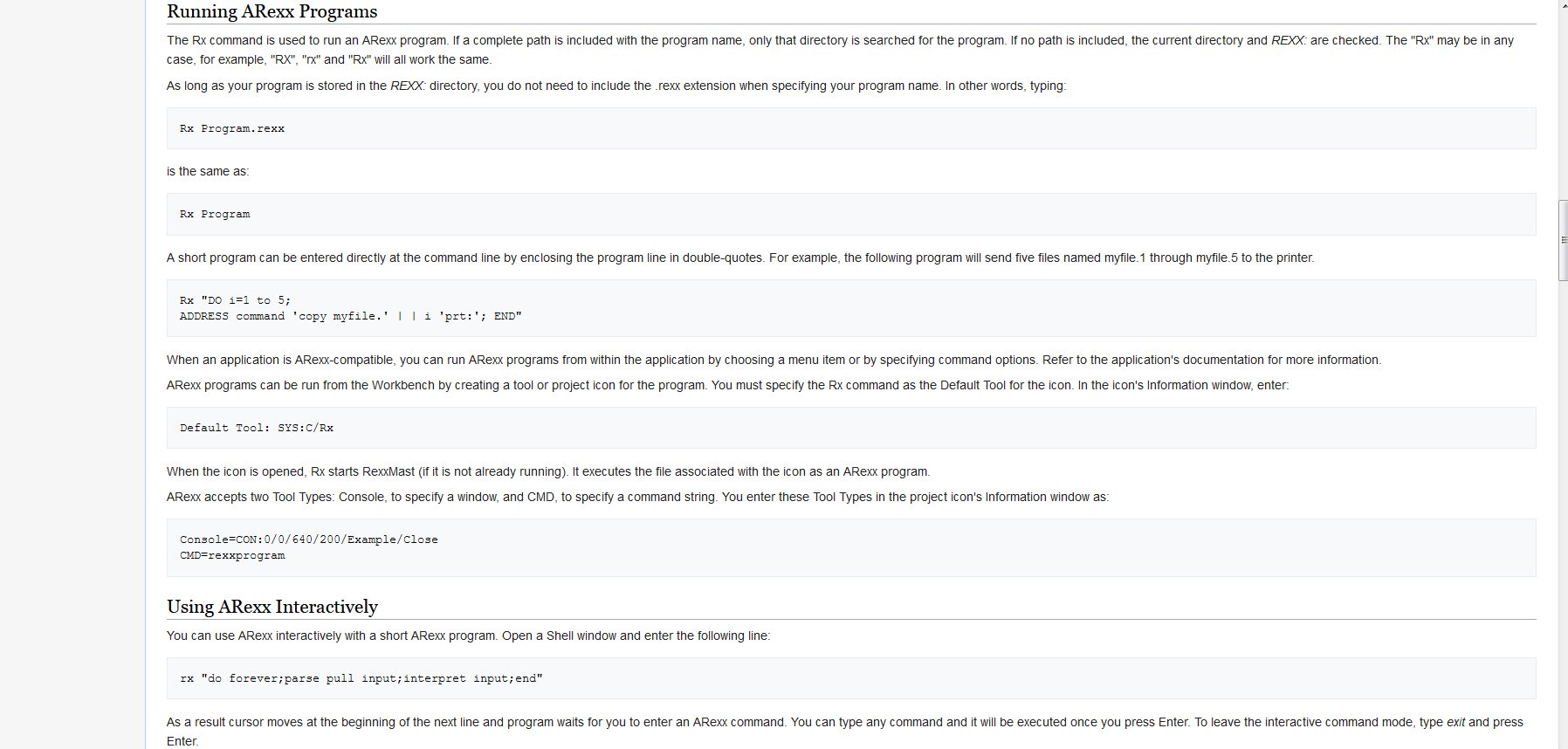Click the vertical scrollbar thumb
Screen dimensions: 1568x749
click(x=1562, y=240)
